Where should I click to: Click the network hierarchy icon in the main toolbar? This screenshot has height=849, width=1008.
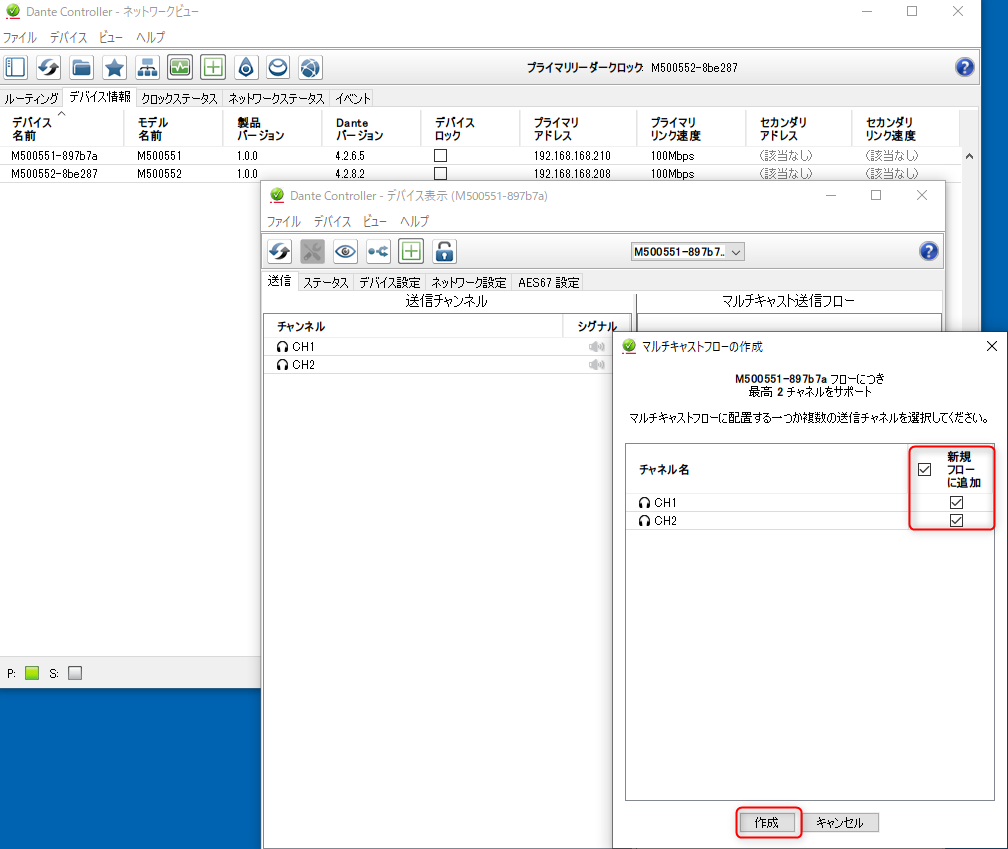[x=147, y=67]
